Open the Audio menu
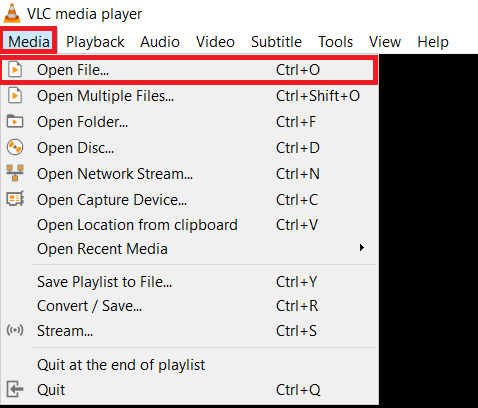Viewport: 478px width, 408px height. click(160, 42)
